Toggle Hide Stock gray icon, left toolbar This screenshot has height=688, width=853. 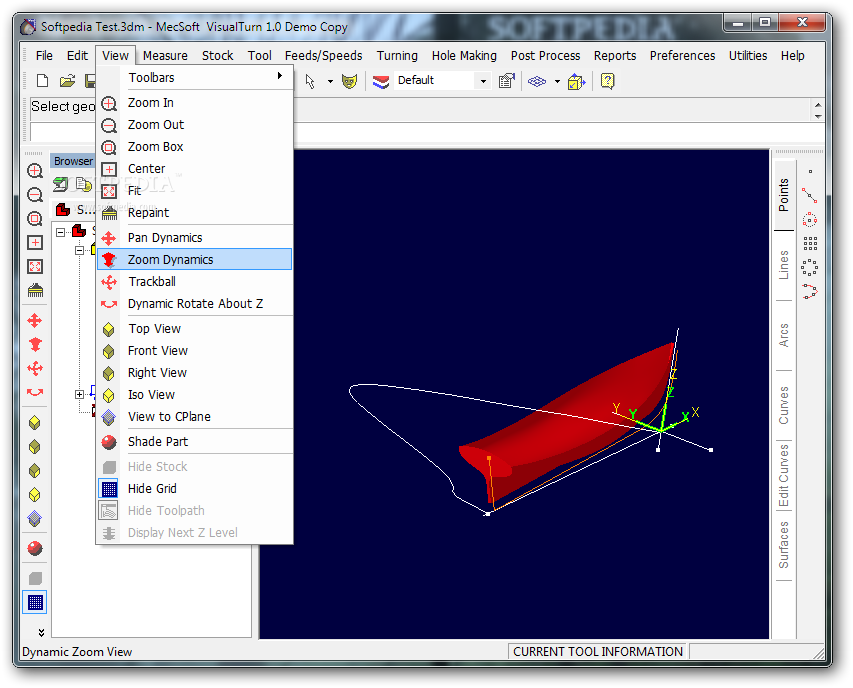click(x=35, y=578)
